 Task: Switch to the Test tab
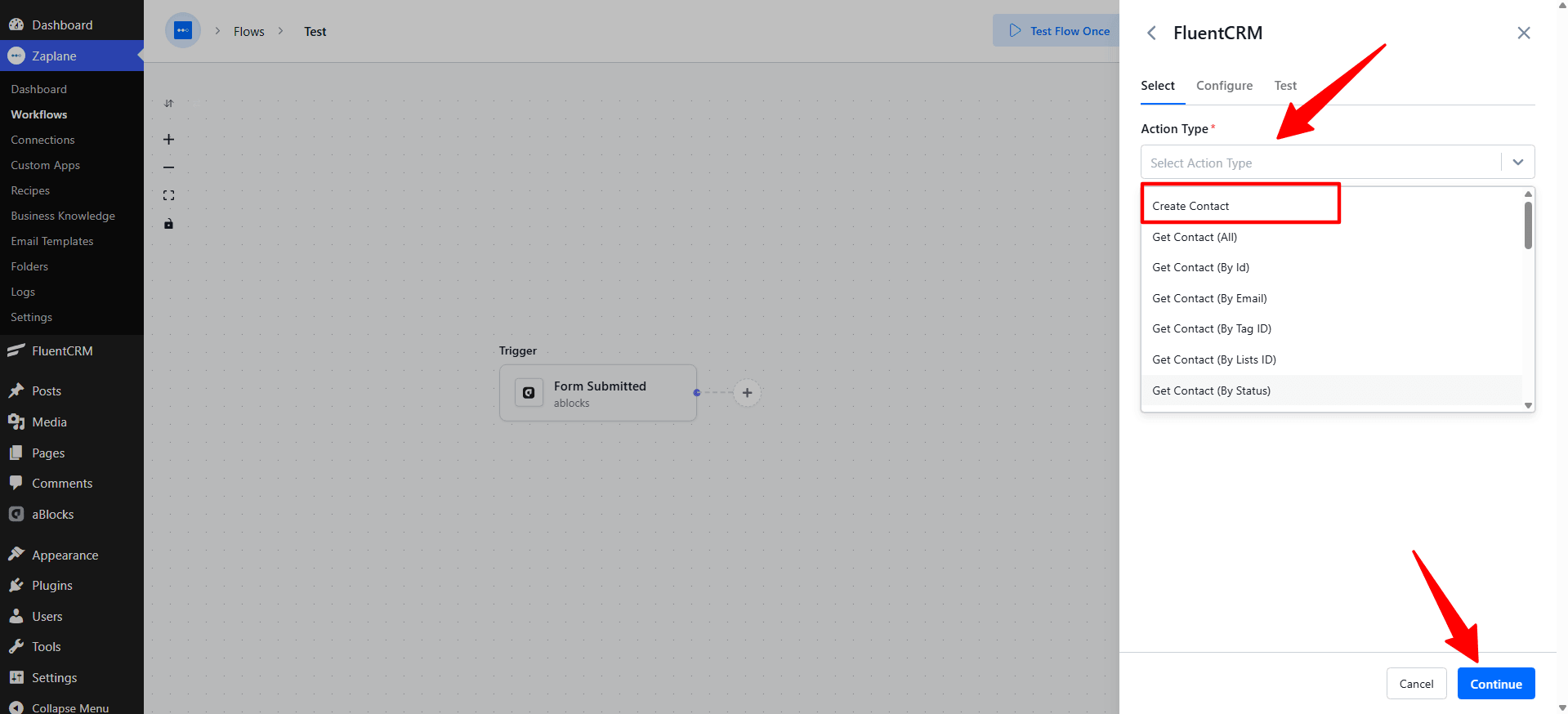[x=1285, y=86]
